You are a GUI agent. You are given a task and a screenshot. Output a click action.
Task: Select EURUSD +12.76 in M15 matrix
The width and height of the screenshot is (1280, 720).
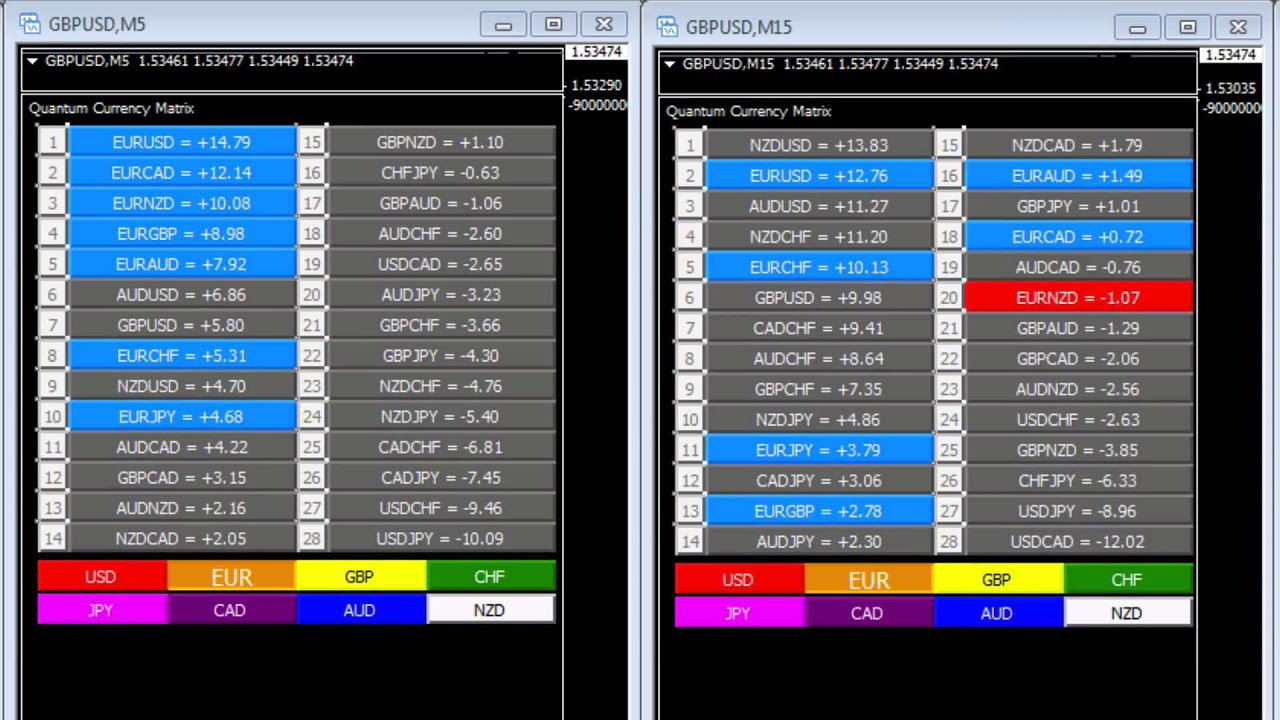(819, 176)
